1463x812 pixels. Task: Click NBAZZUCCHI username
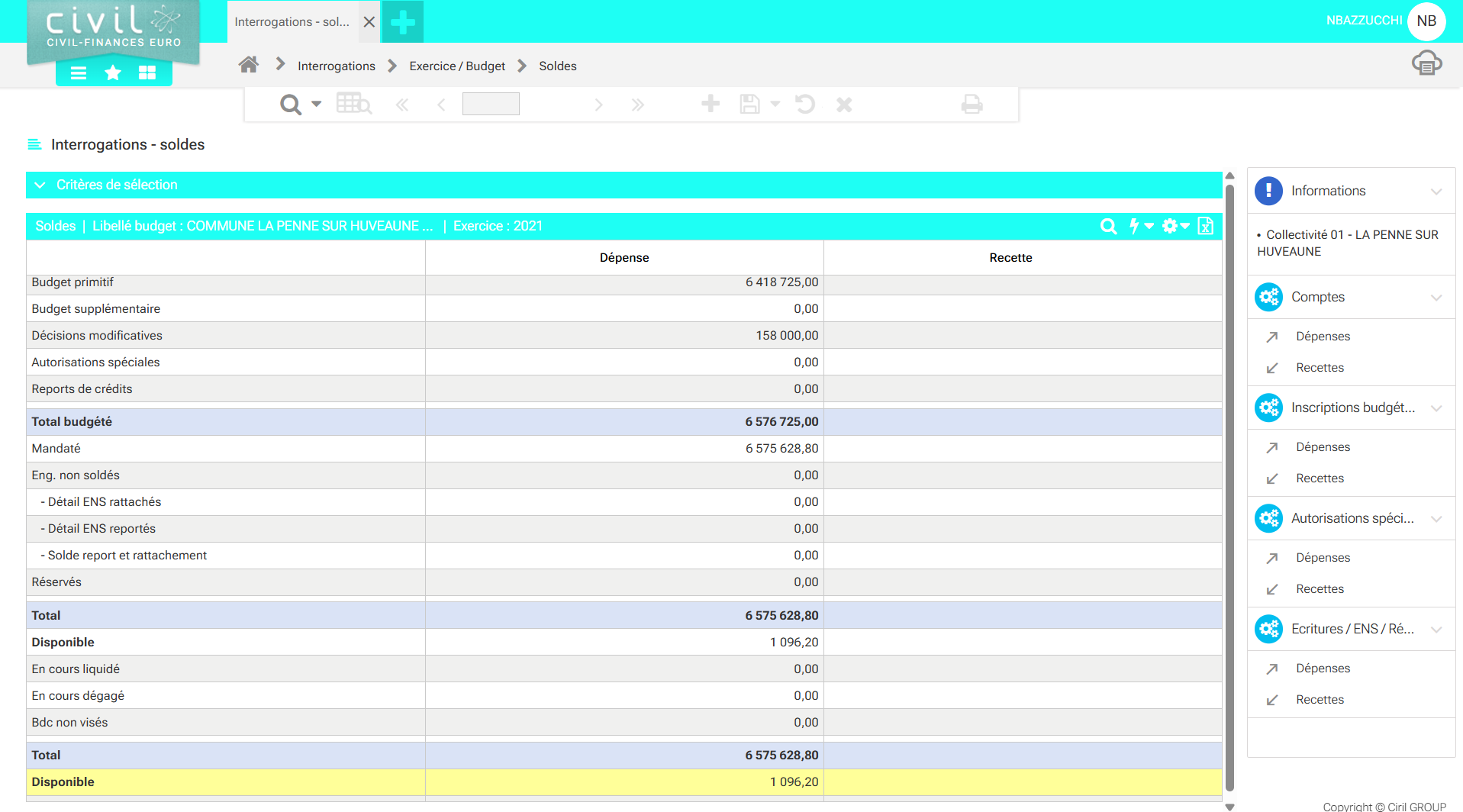click(1364, 21)
